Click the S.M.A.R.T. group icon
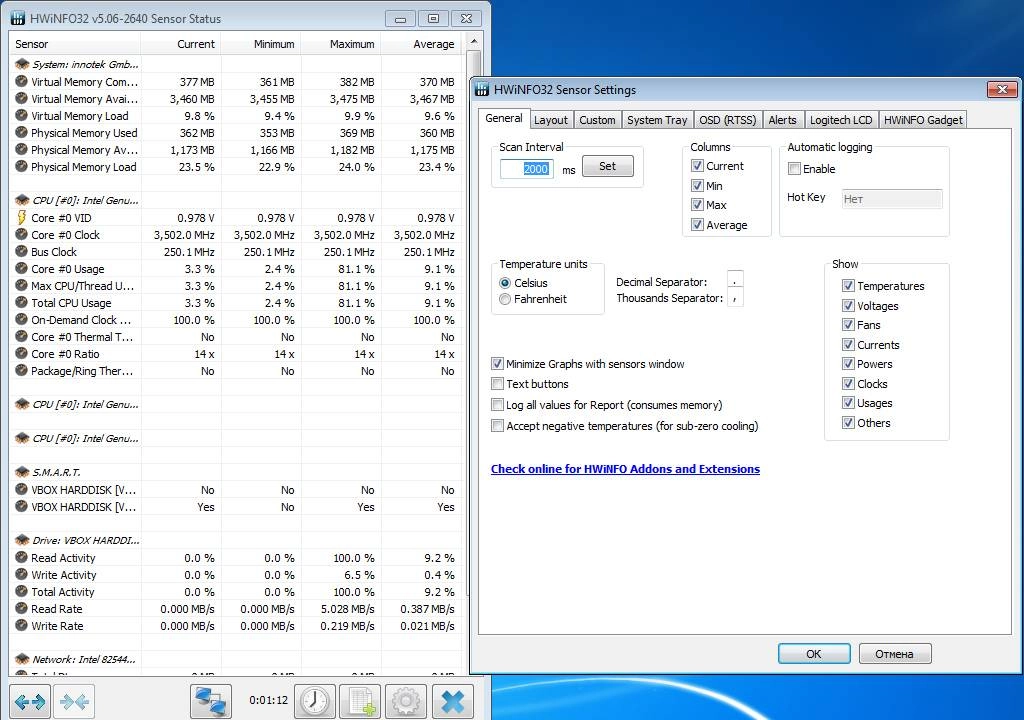This screenshot has width=1024, height=720. 22,472
